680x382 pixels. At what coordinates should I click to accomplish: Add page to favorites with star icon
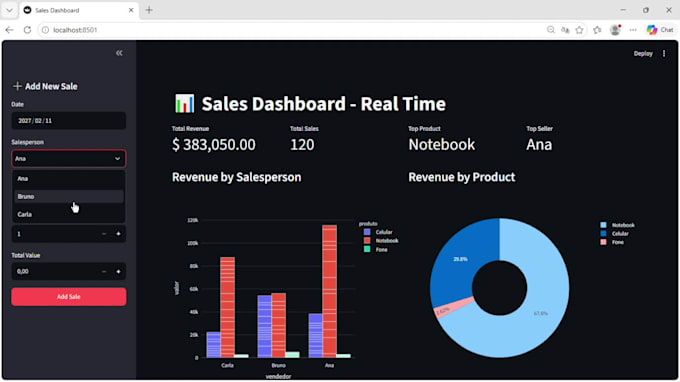(579, 30)
